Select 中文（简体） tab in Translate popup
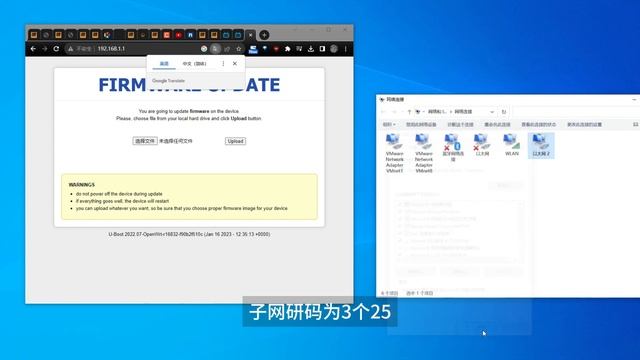 pyautogui.click(x=194, y=64)
